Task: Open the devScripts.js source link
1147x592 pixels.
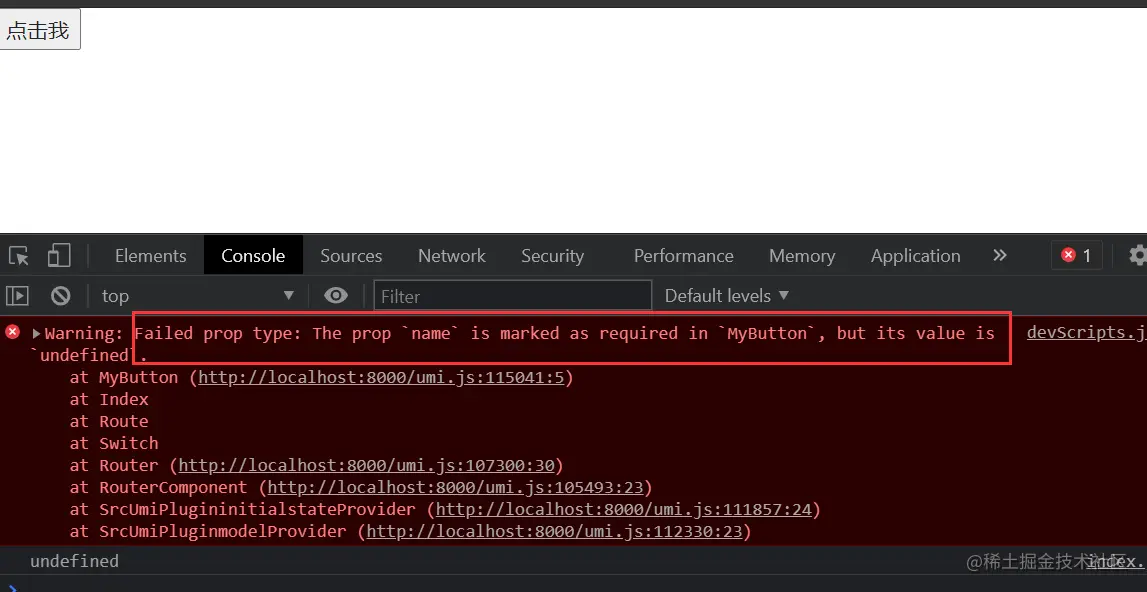Action: (x=1086, y=332)
